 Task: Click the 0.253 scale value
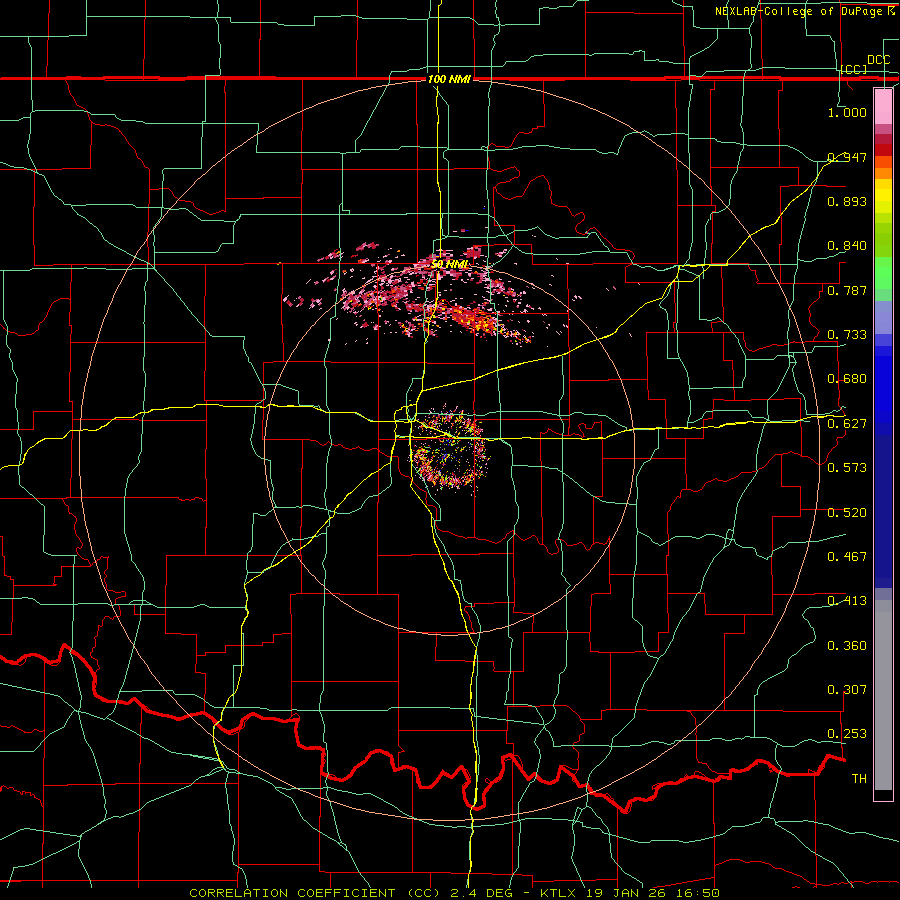click(x=847, y=734)
